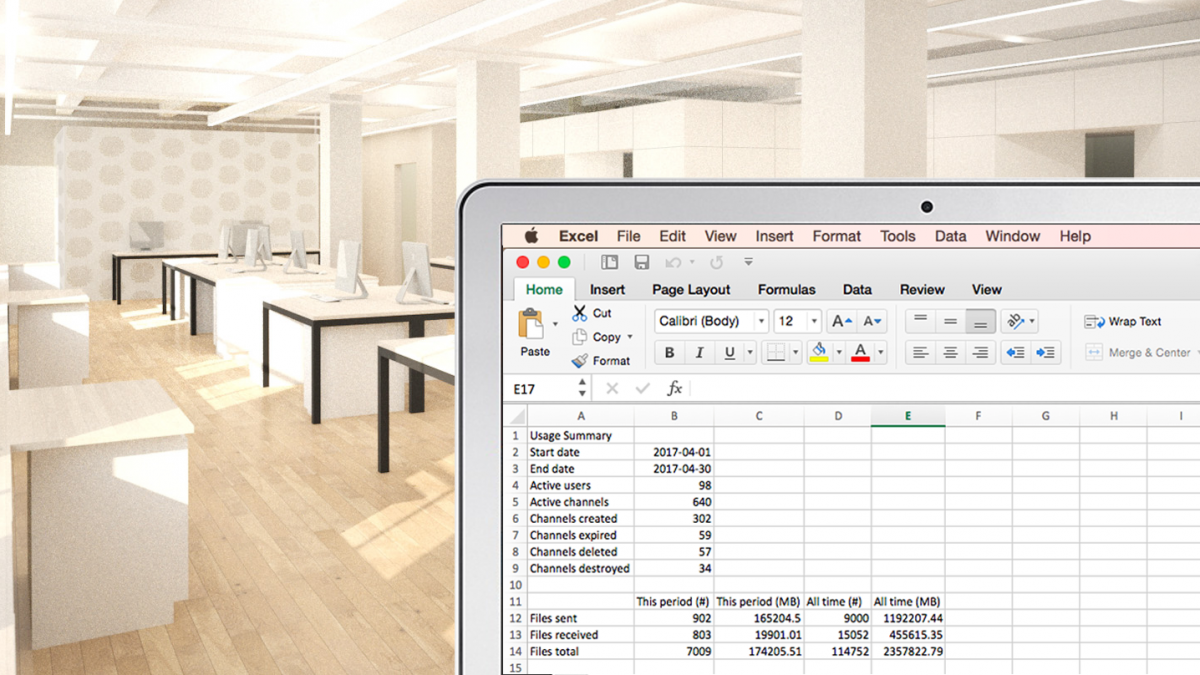Image resolution: width=1200 pixels, height=675 pixels.
Task: Align text right in the cell
Action: tap(981, 353)
